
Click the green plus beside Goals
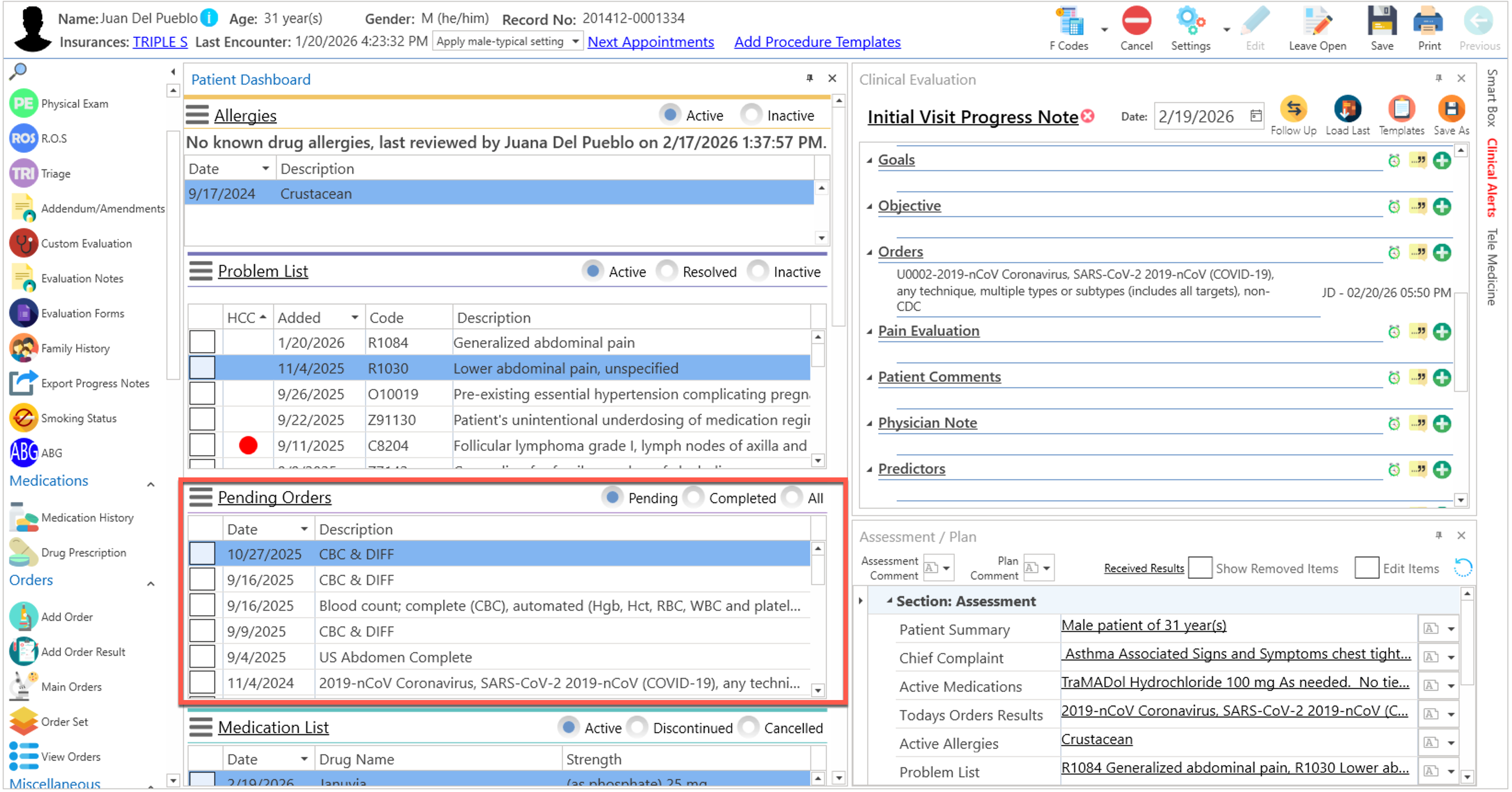tap(1442, 160)
